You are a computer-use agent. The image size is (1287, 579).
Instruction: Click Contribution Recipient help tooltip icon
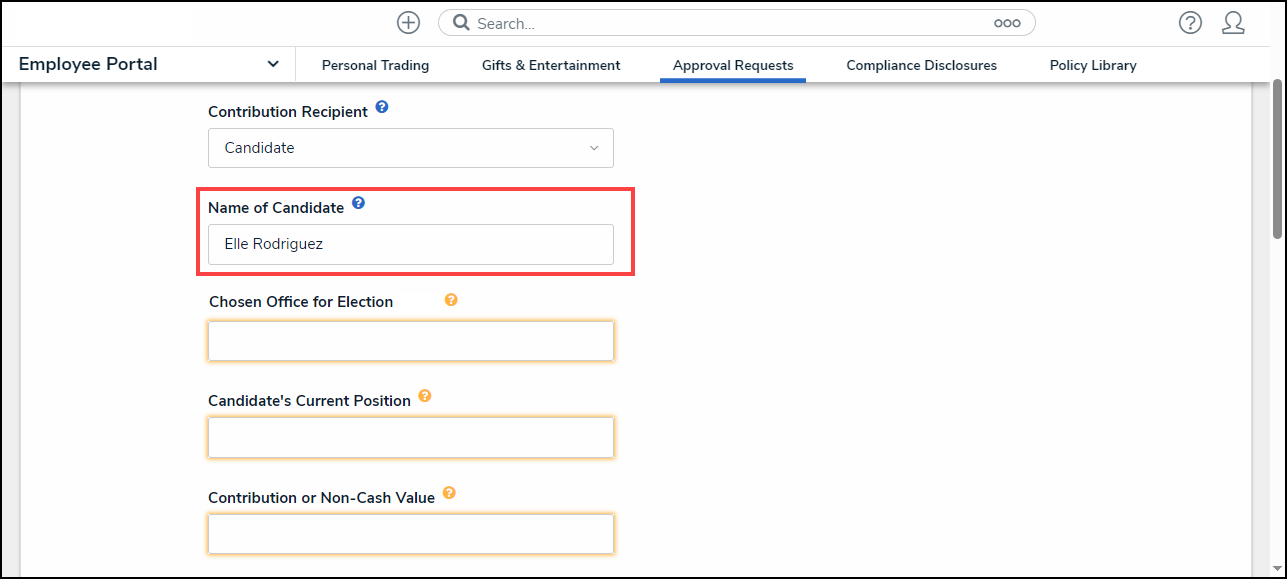(382, 107)
